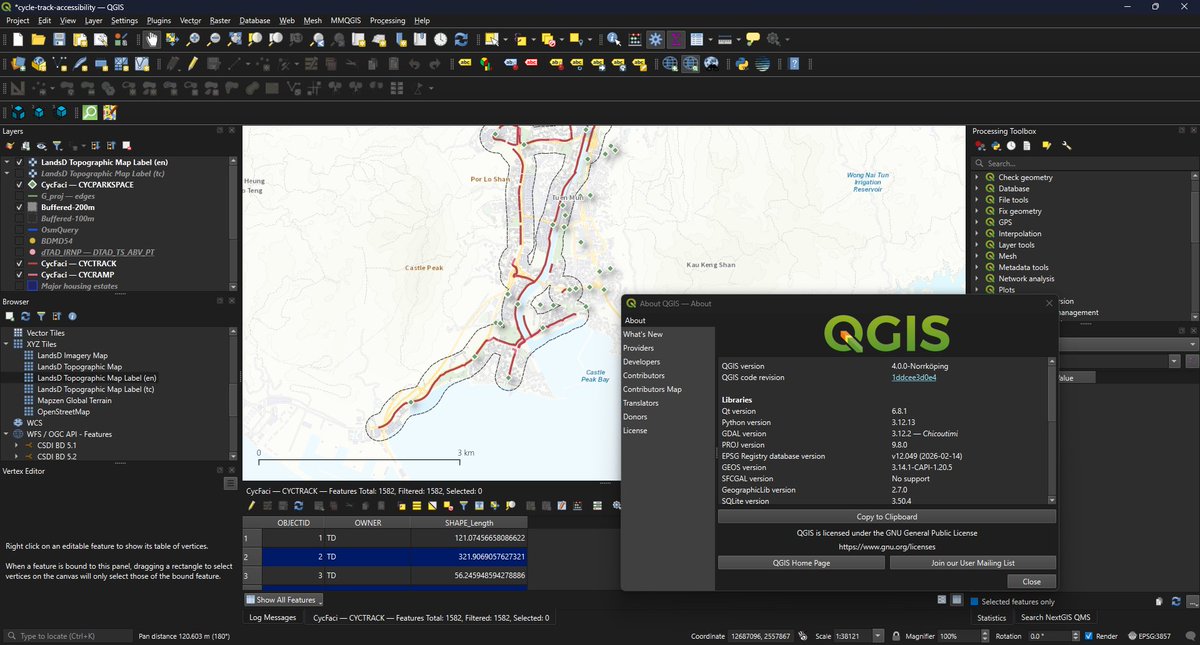Open the code revision 1ddcee3d0e4 link

click(913, 378)
